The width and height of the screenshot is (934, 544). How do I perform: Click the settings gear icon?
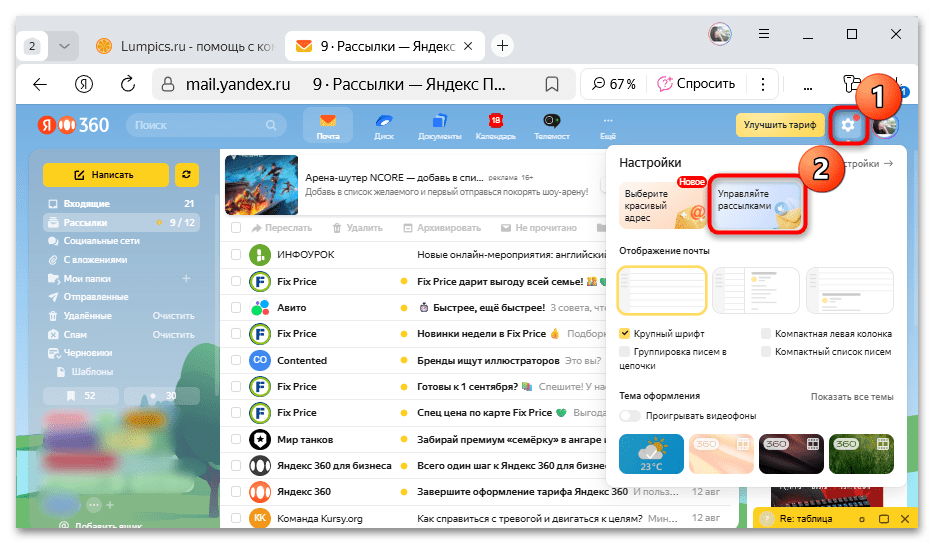pos(849,125)
